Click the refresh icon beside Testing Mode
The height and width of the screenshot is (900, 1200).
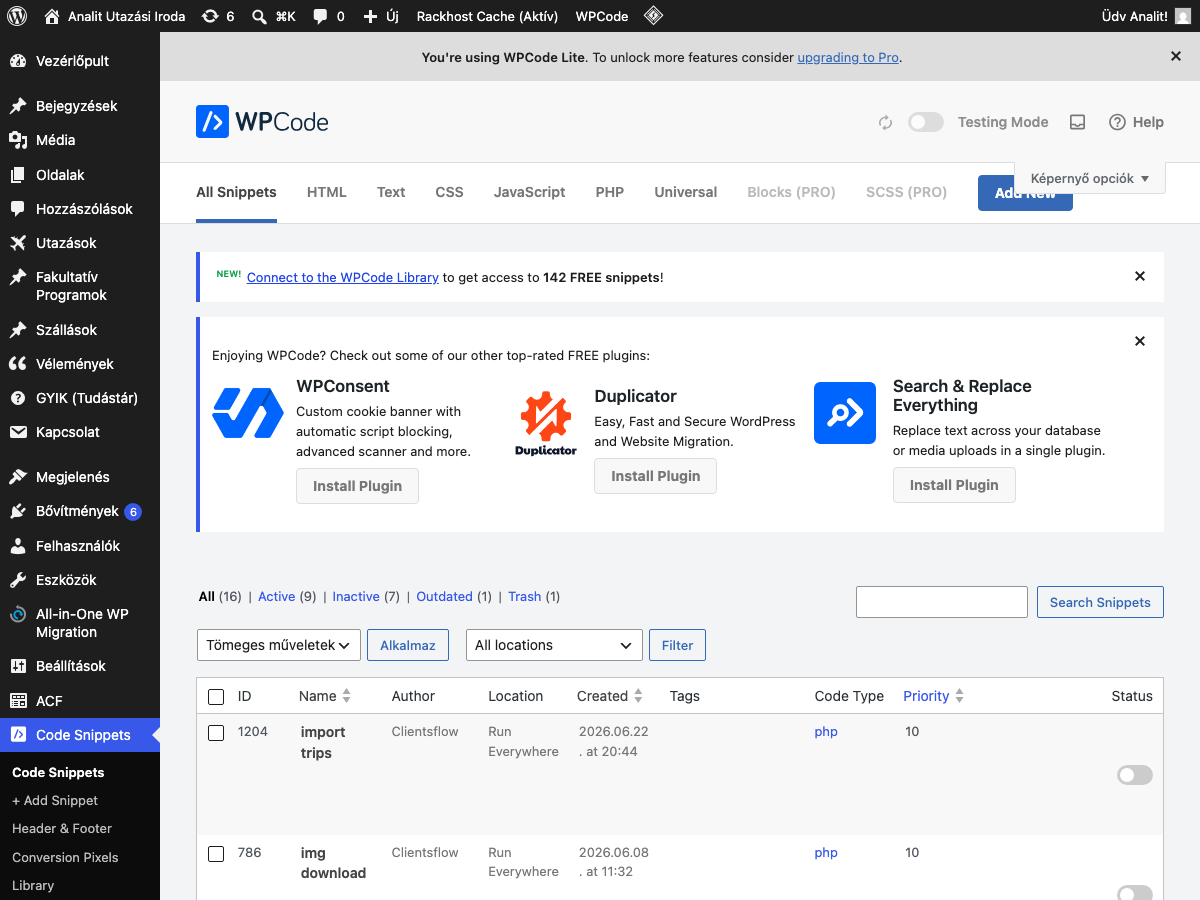coord(885,122)
